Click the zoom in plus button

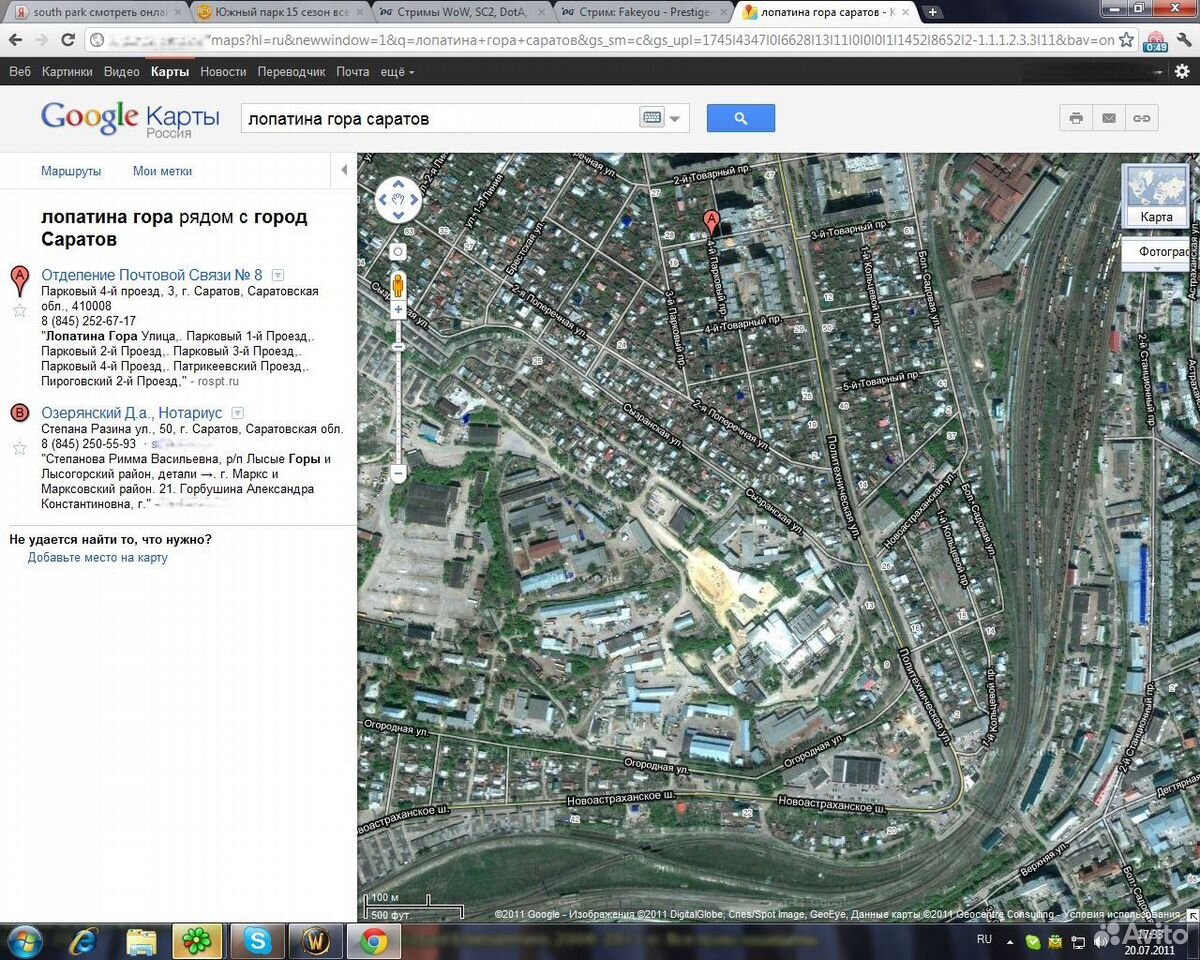(x=398, y=310)
